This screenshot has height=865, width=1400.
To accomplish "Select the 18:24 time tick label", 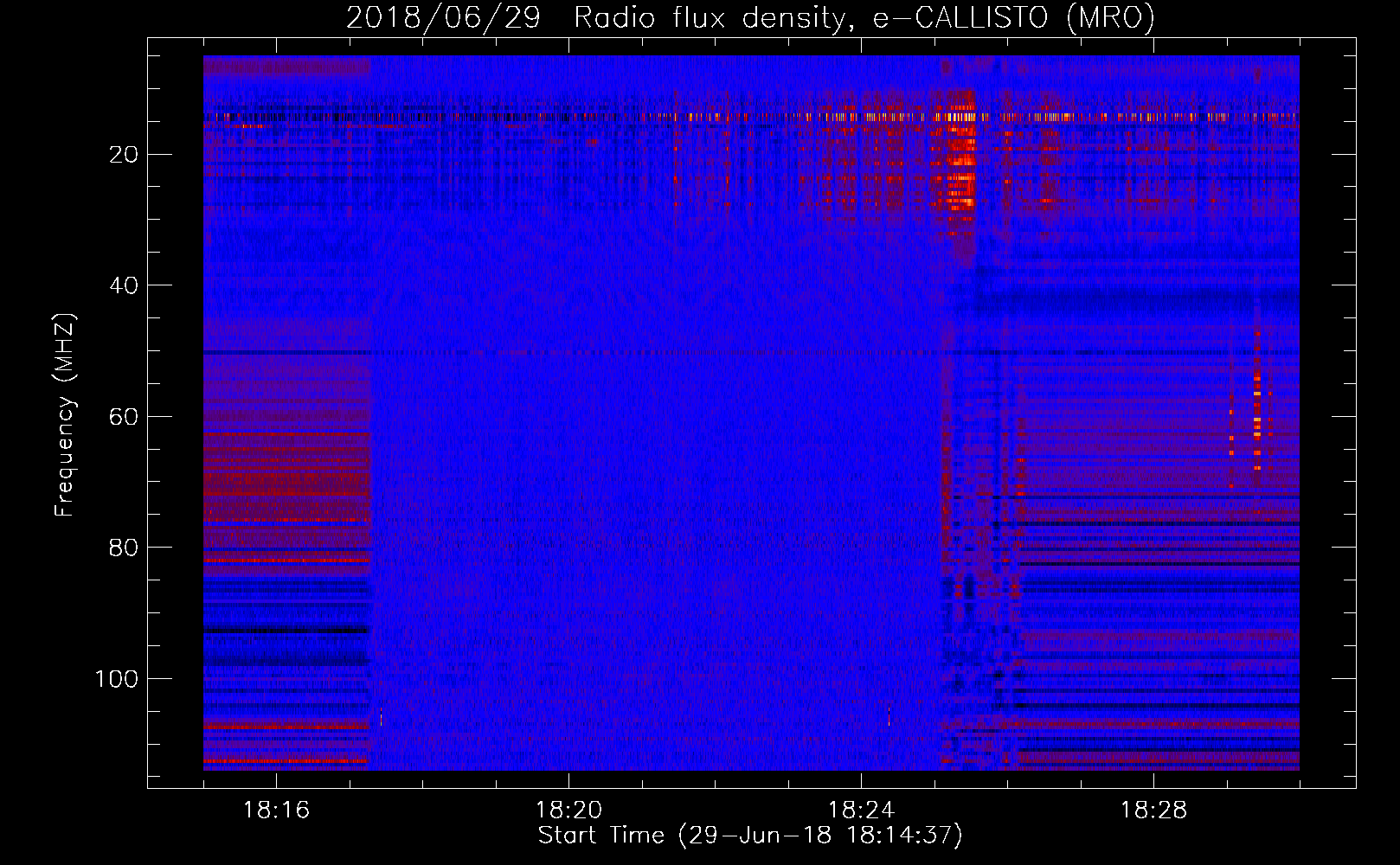I will [861, 811].
